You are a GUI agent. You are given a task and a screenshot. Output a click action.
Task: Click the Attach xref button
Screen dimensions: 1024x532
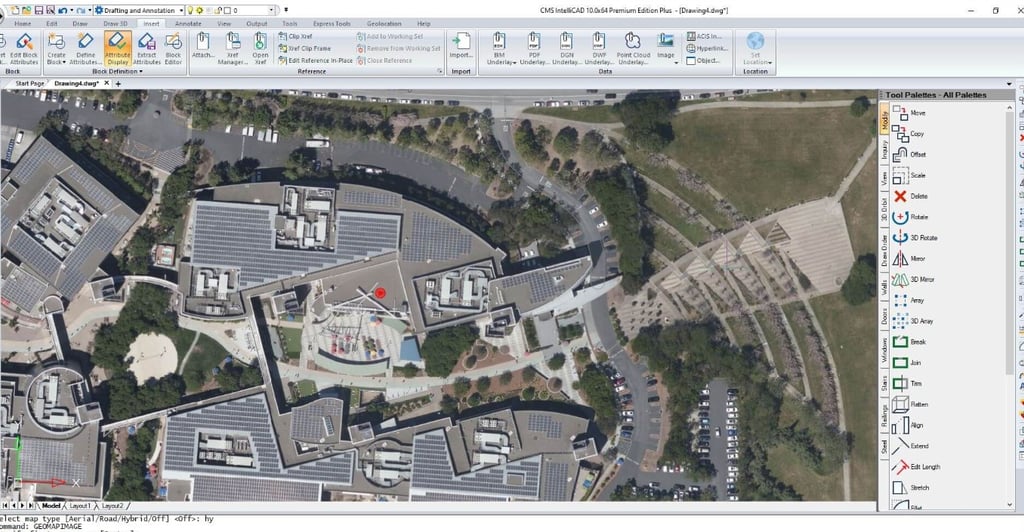203,47
